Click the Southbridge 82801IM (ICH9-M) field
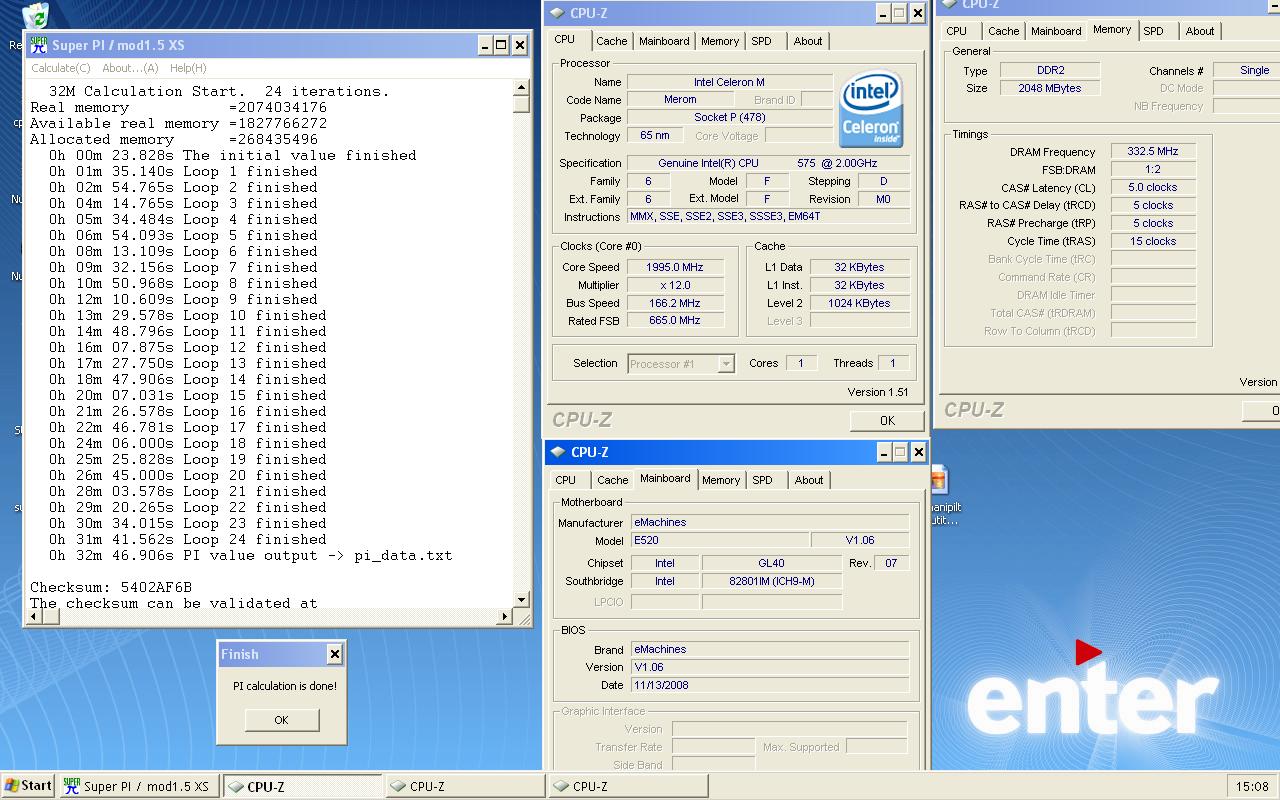Screen dimensions: 1280x800 tap(772, 581)
